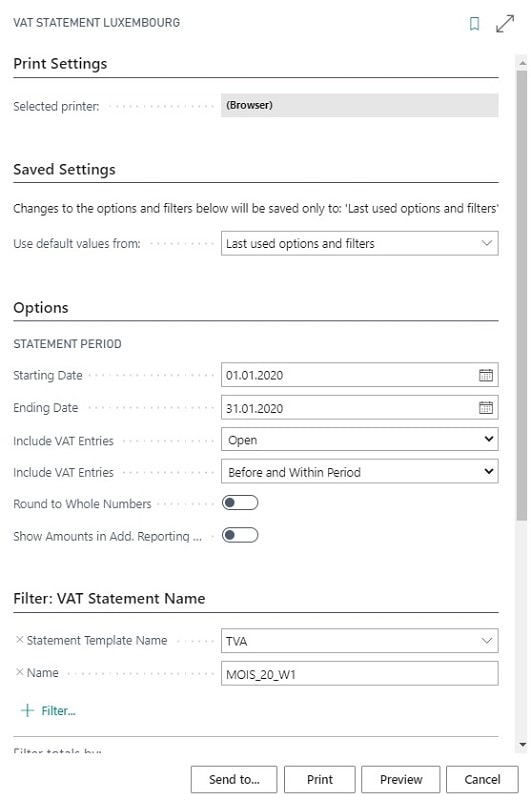The width and height of the screenshot is (531, 800).
Task: Click the Send to... button
Action: coord(234,779)
